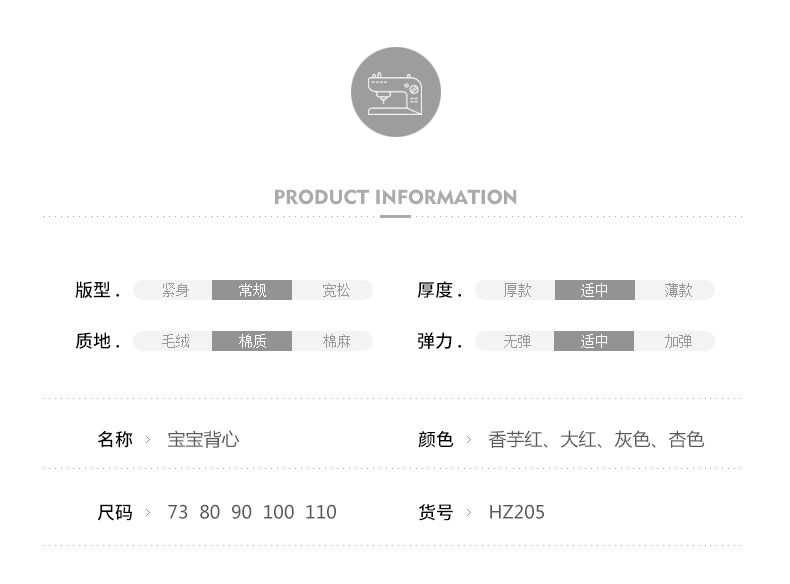Select 无弹 elasticity option
790x584 pixels.
(517, 341)
